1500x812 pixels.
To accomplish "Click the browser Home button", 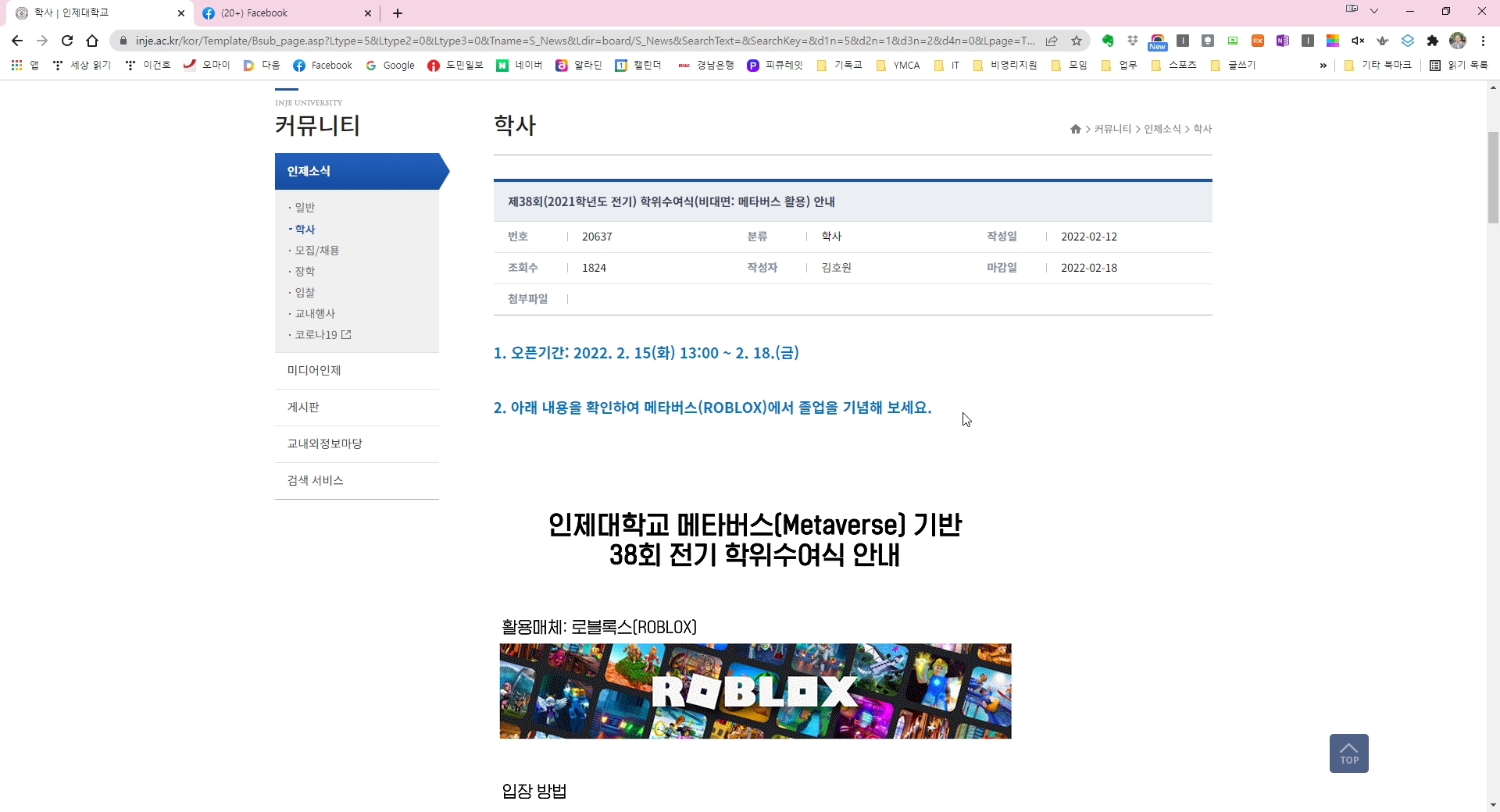I will click(92, 41).
